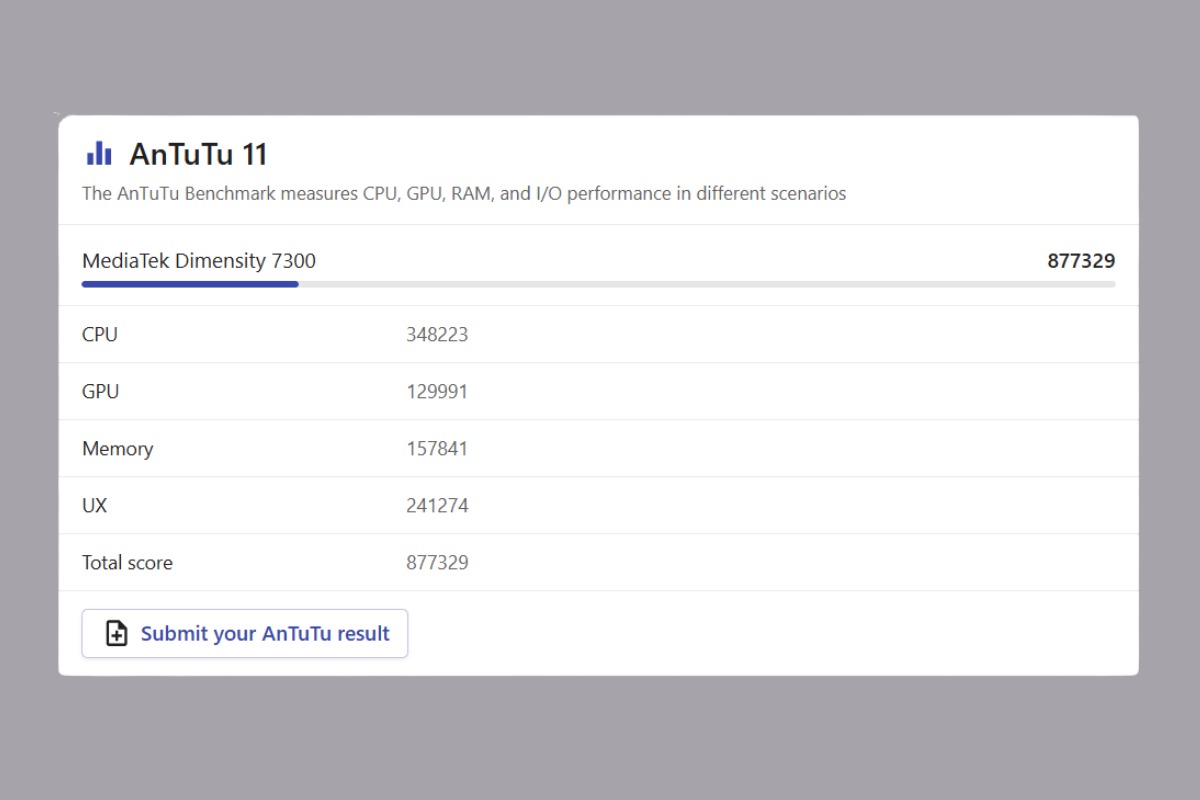Select the Memory row label

coord(117,448)
